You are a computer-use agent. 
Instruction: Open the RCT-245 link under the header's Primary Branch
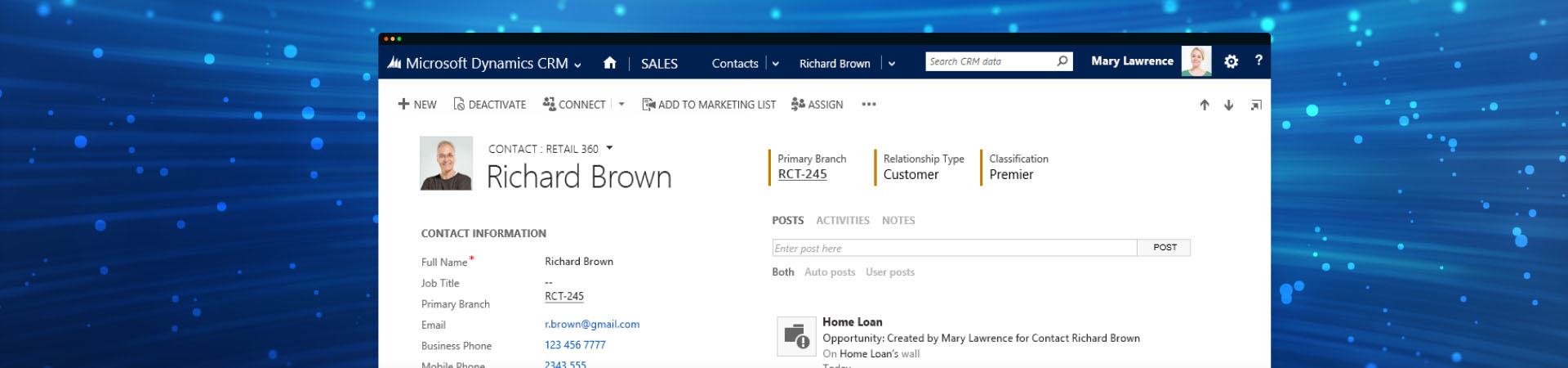(802, 174)
